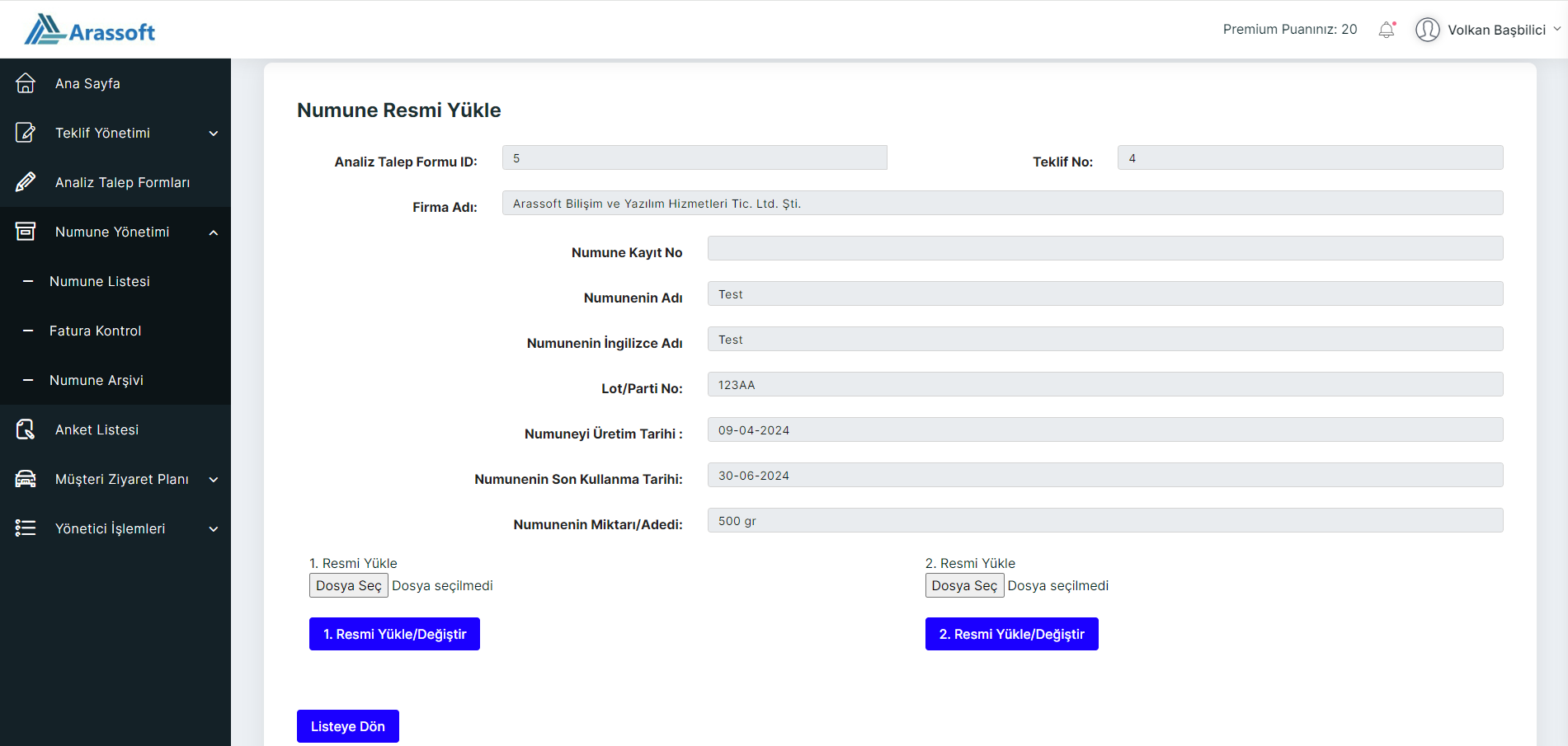The height and width of the screenshot is (746, 1568).
Task: Click the Yönetici İşlemleri list icon
Action: pyautogui.click(x=26, y=528)
